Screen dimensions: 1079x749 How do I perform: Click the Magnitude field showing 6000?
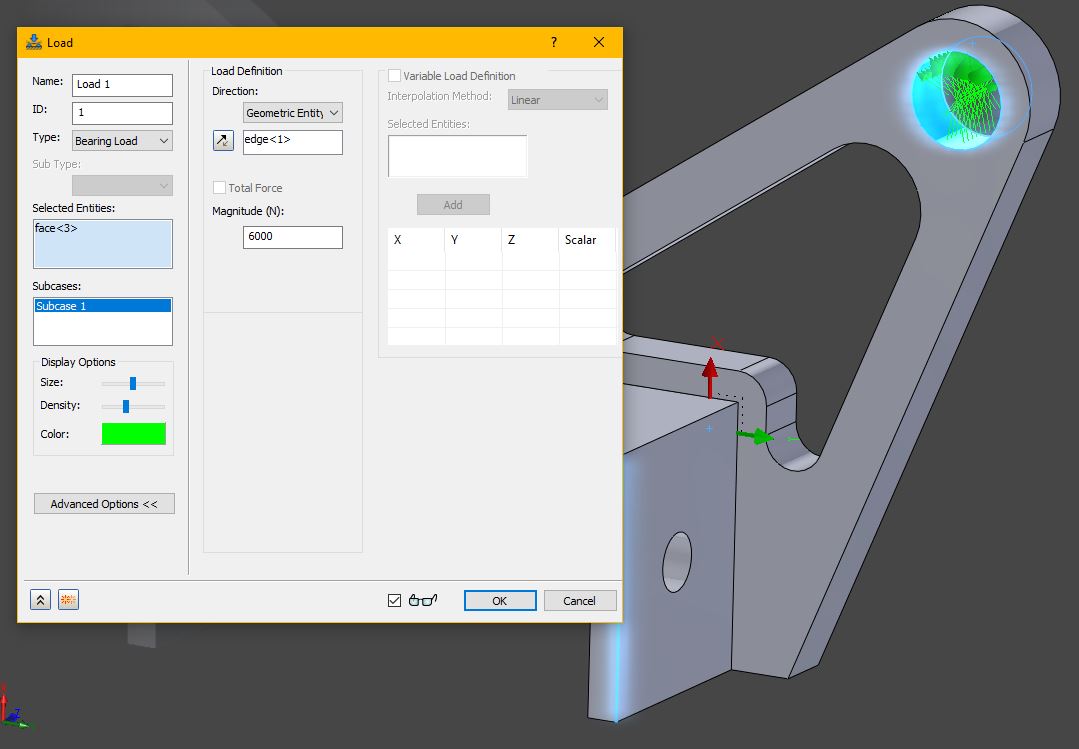(x=292, y=236)
